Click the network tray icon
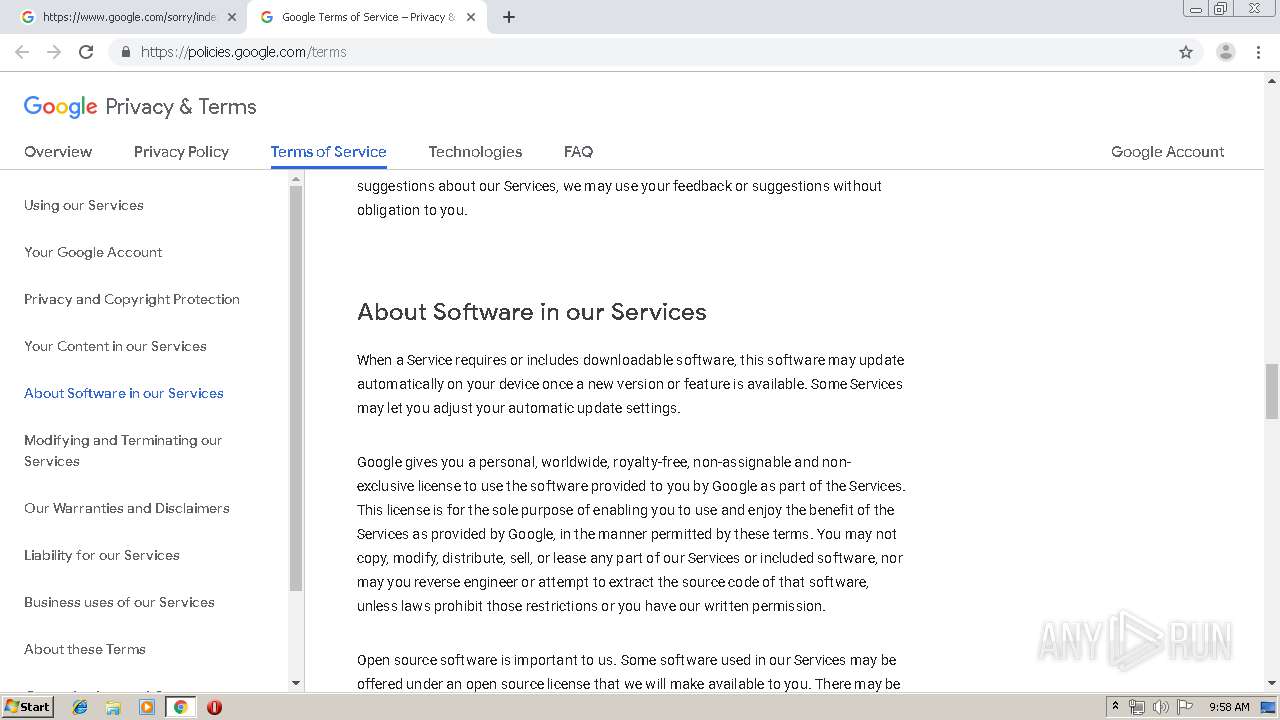1280x720 pixels. click(1137, 707)
